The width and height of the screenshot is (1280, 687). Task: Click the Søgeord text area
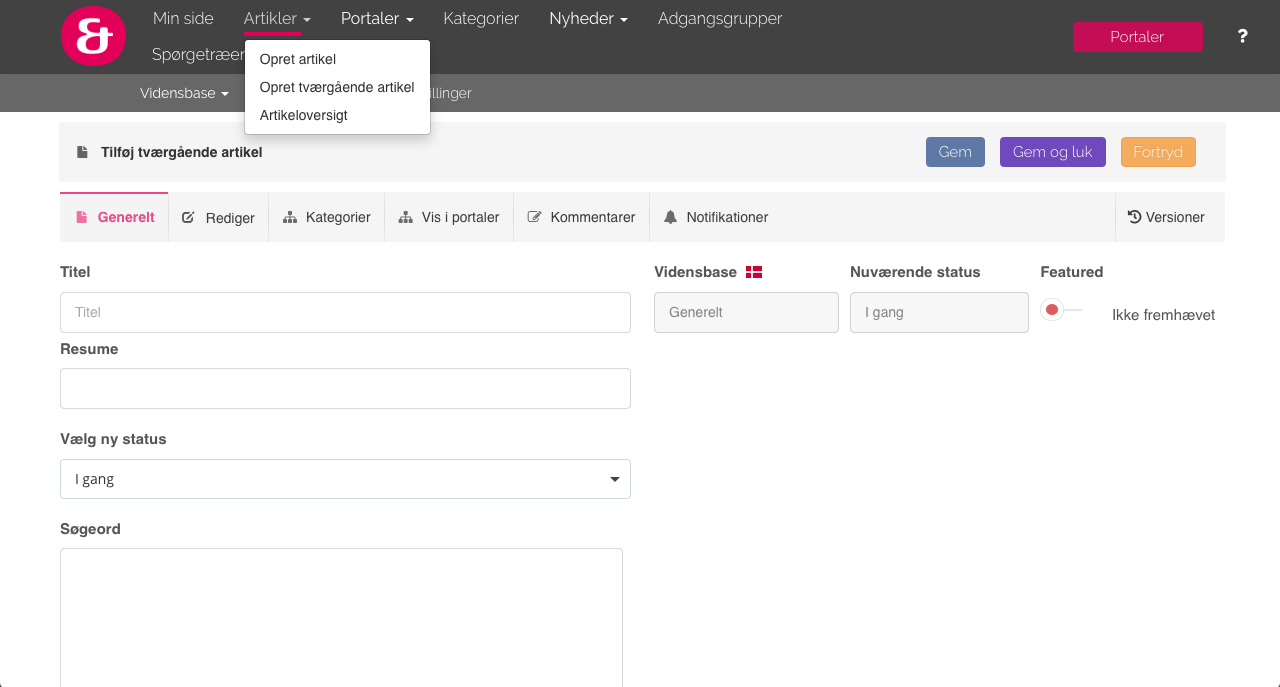[341, 615]
